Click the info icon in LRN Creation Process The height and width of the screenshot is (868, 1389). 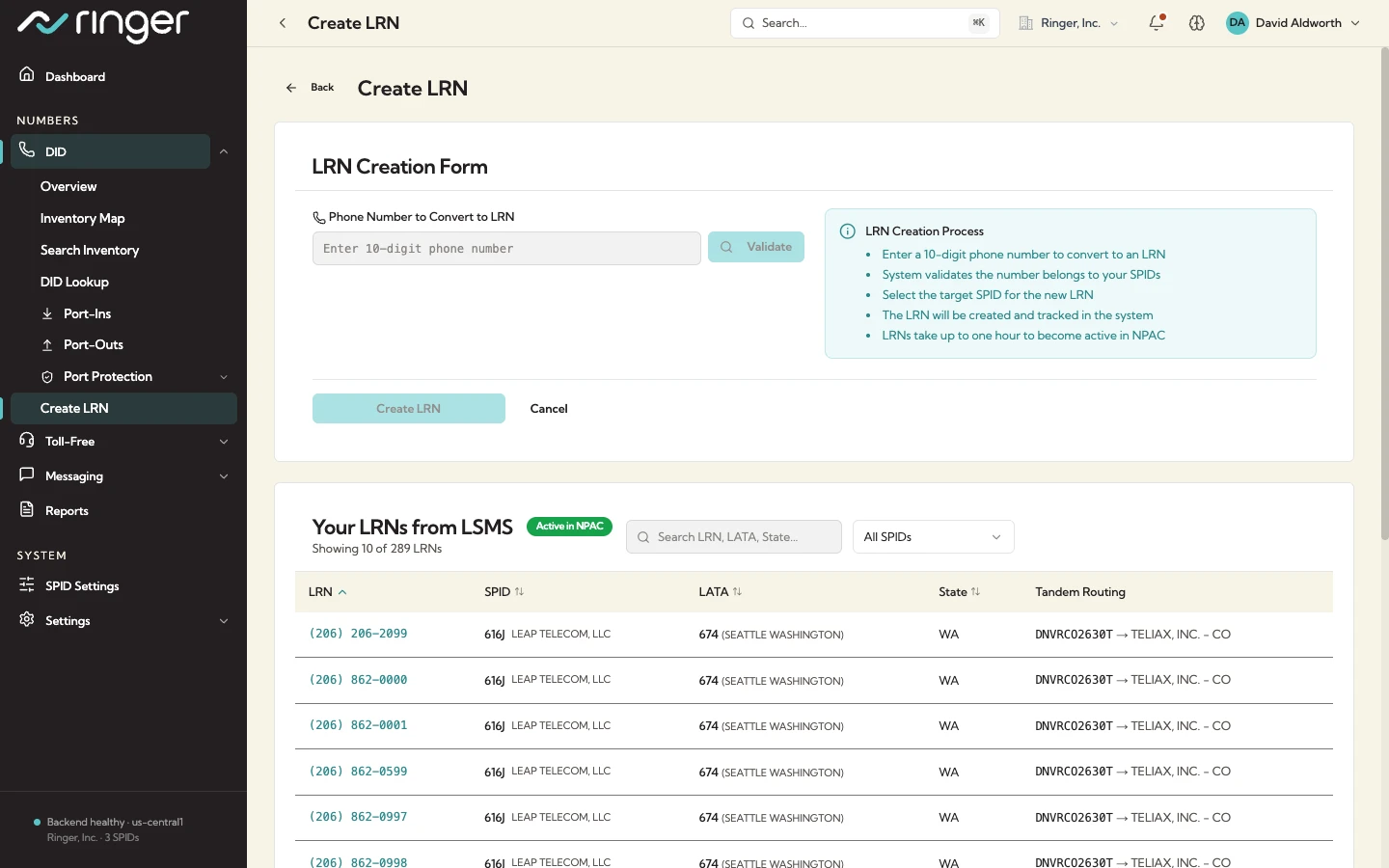[848, 231]
